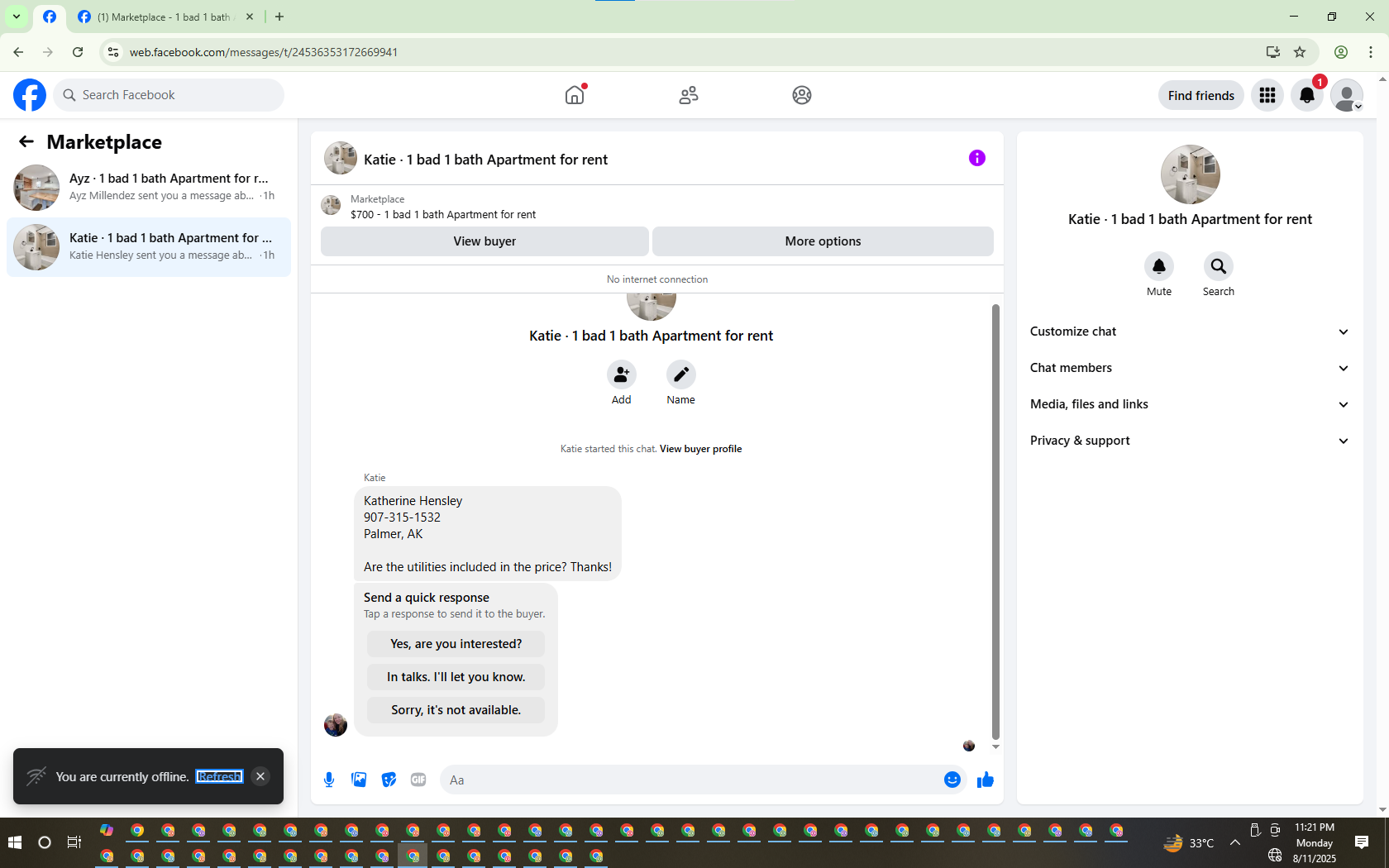Open More options for listing

point(823,241)
